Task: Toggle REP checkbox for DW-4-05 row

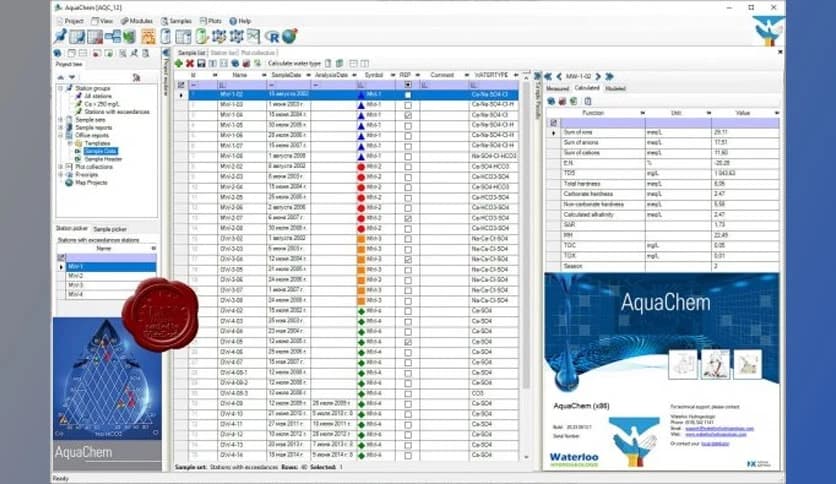Action: (x=408, y=342)
